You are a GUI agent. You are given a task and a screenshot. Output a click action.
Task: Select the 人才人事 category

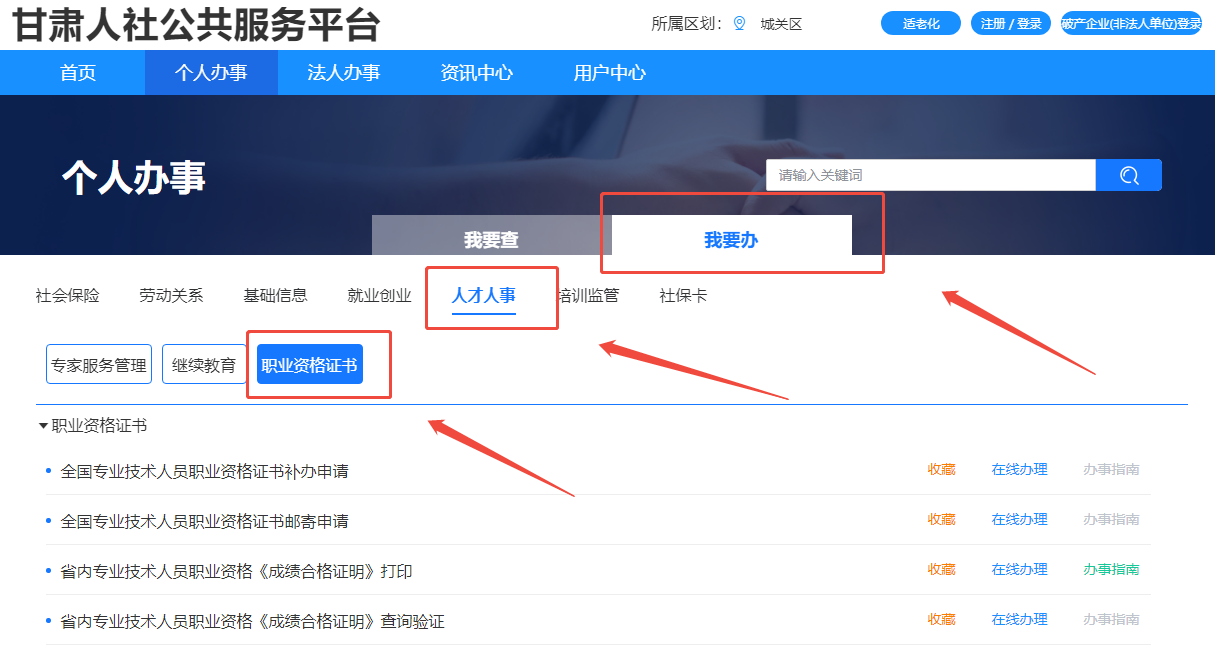tap(484, 296)
